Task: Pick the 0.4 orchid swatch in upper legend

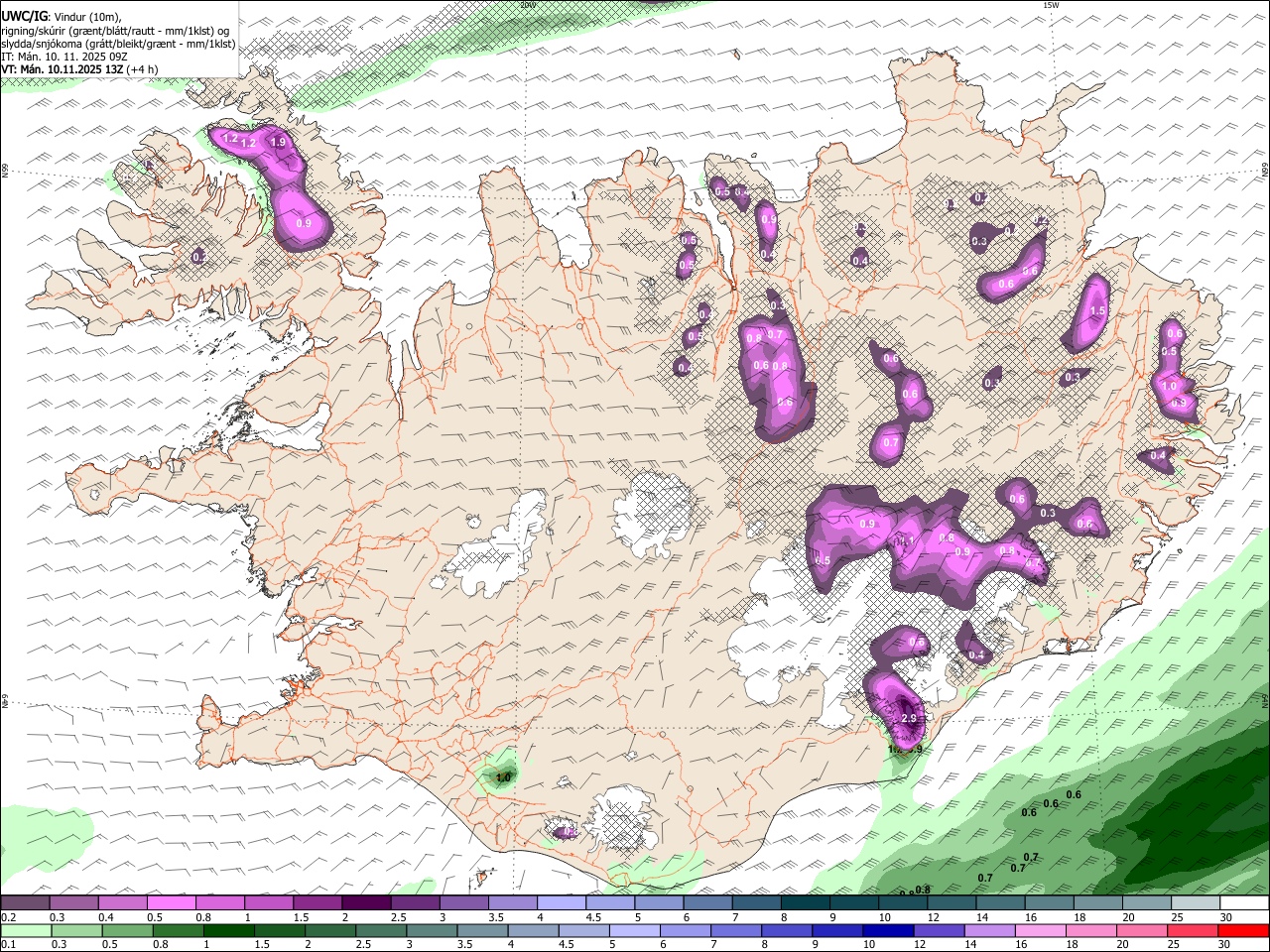Action: 122,902
